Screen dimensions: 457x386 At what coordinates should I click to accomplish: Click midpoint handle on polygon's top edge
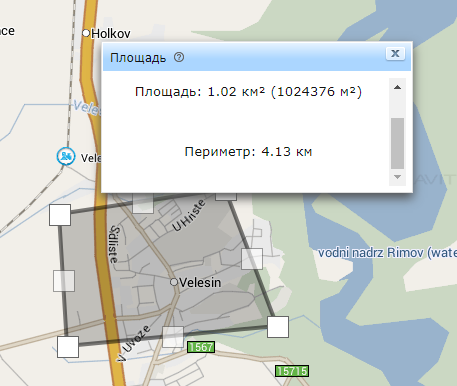pos(143,203)
